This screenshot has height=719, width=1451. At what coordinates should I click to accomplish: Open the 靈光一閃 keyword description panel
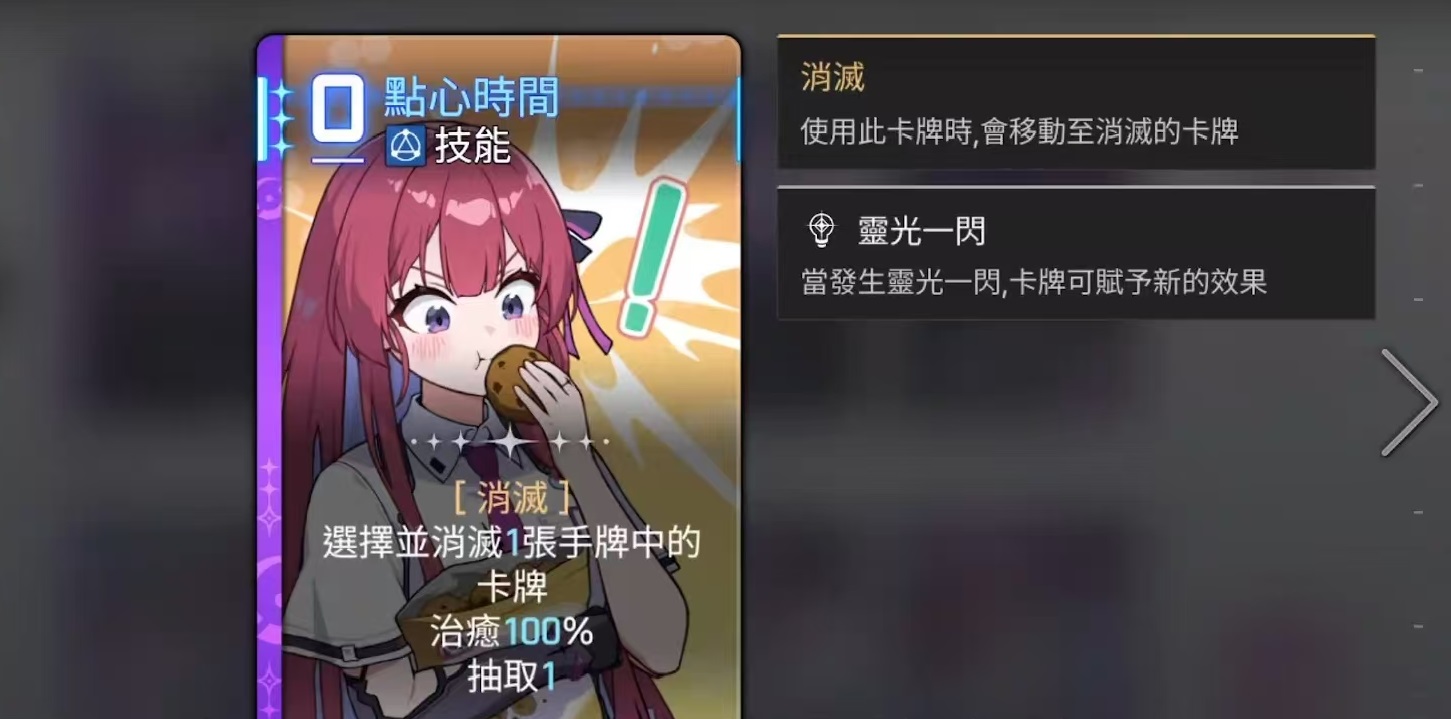coord(1076,253)
